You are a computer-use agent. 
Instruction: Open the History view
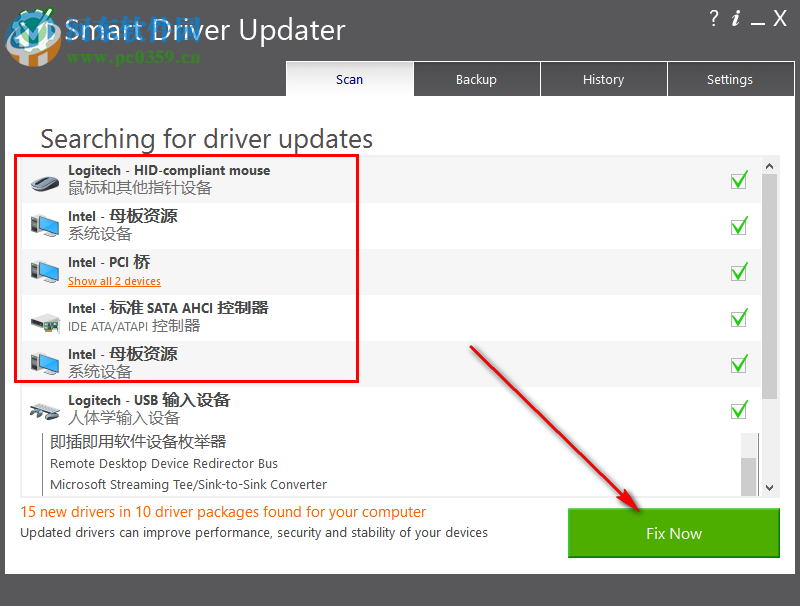coord(603,78)
